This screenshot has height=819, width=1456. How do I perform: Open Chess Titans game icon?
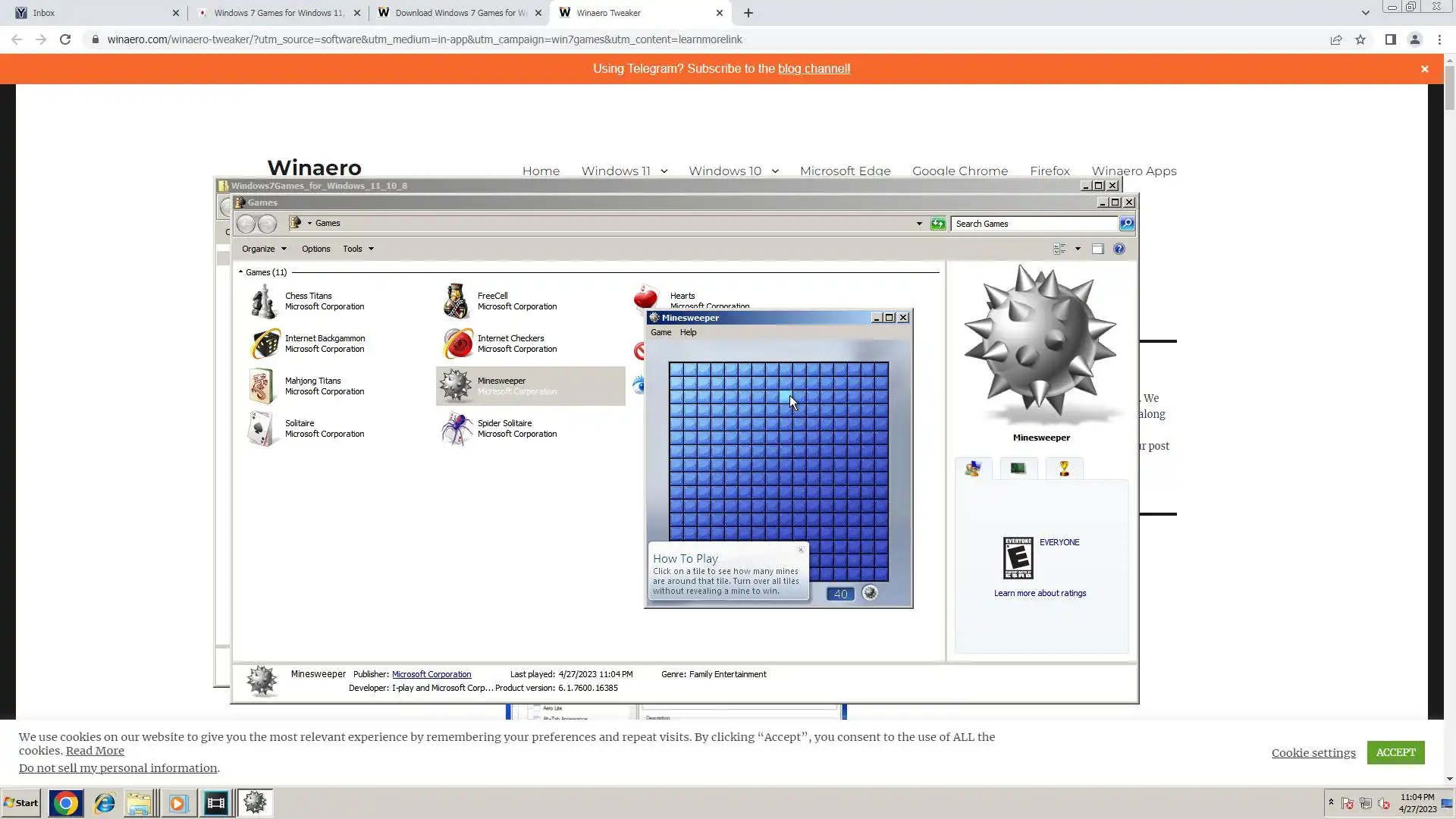pyautogui.click(x=263, y=301)
